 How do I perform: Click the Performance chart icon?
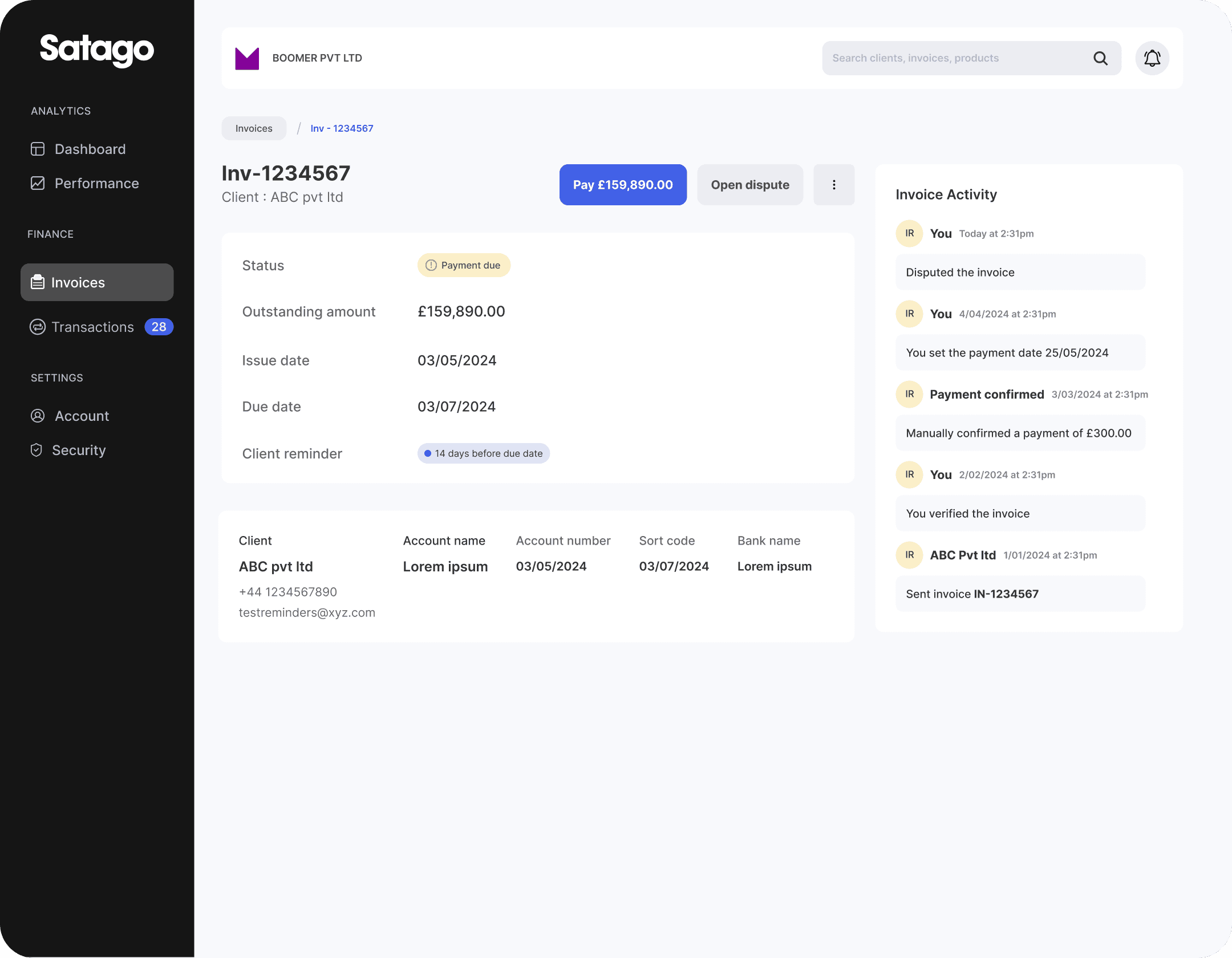click(38, 184)
